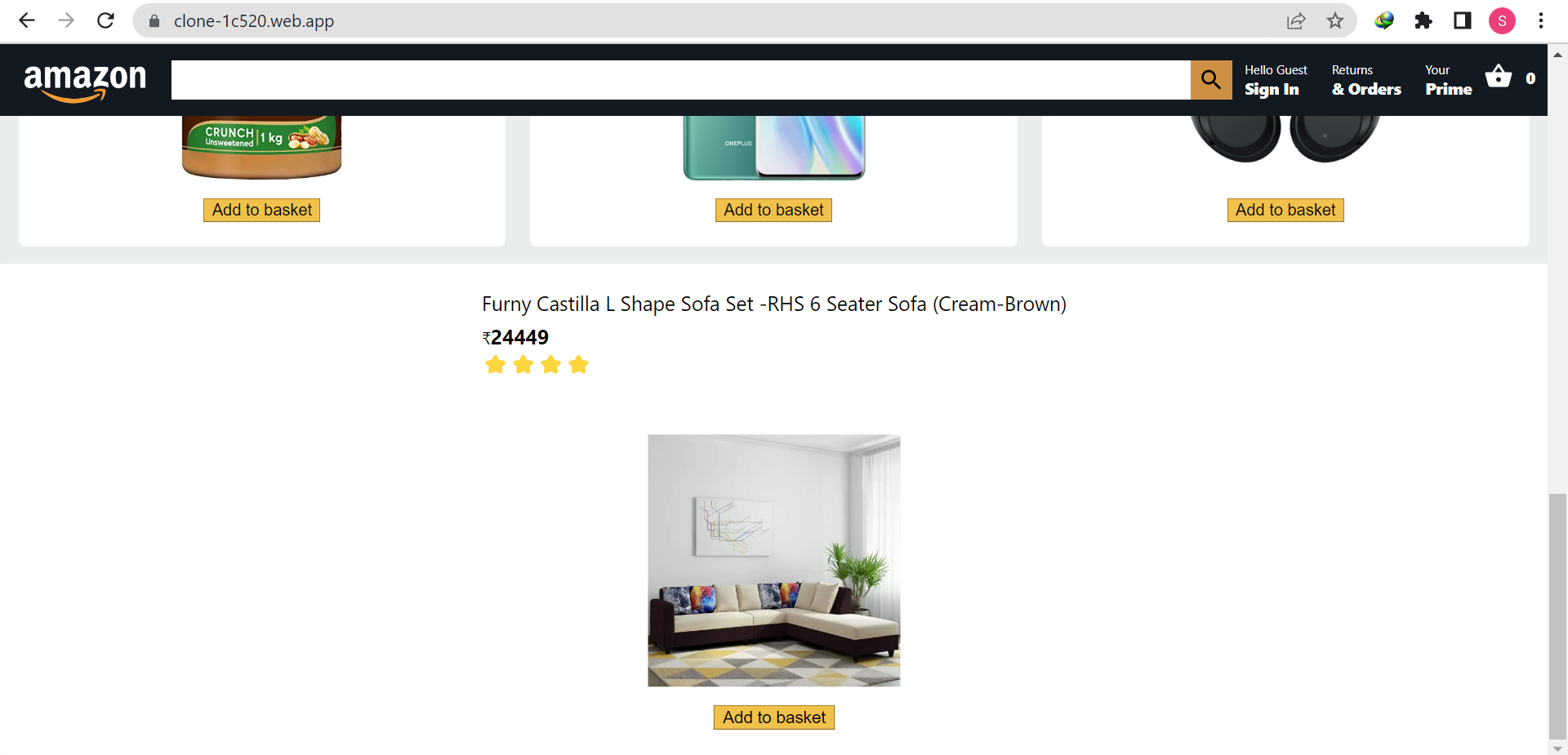Image resolution: width=1568 pixels, height=755 pixels.
Task: Click the orange search magnifier button
Action: [x=1211, y=80]
